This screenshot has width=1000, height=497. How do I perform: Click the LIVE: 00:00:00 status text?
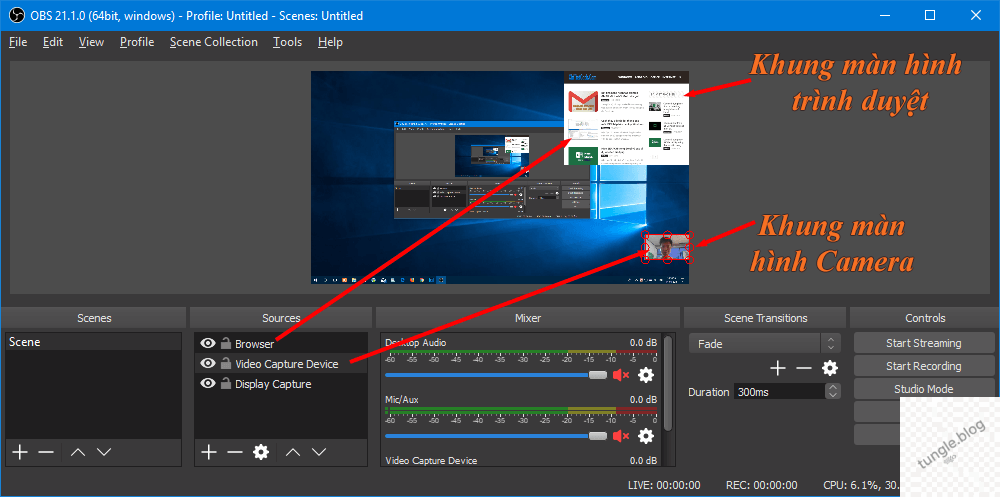pyautogui.click(x=664, y=485)
